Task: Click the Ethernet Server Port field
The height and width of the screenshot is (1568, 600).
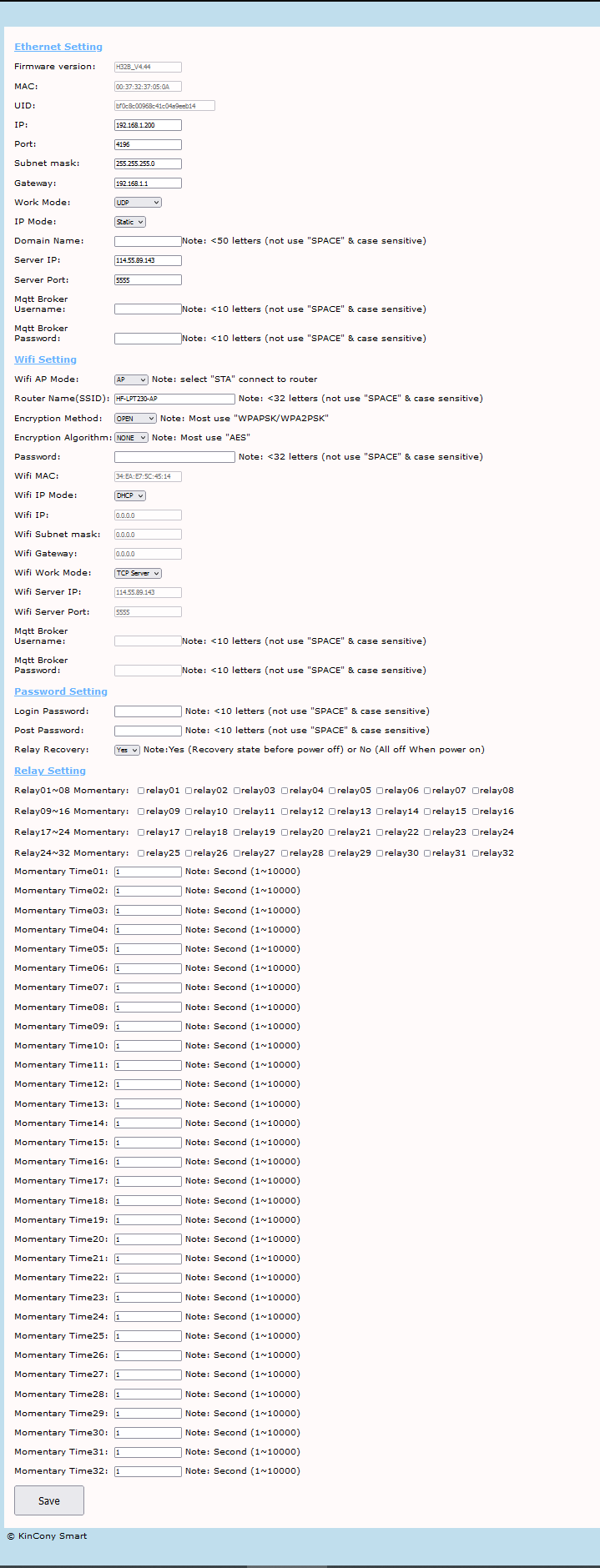Action: 148,280
